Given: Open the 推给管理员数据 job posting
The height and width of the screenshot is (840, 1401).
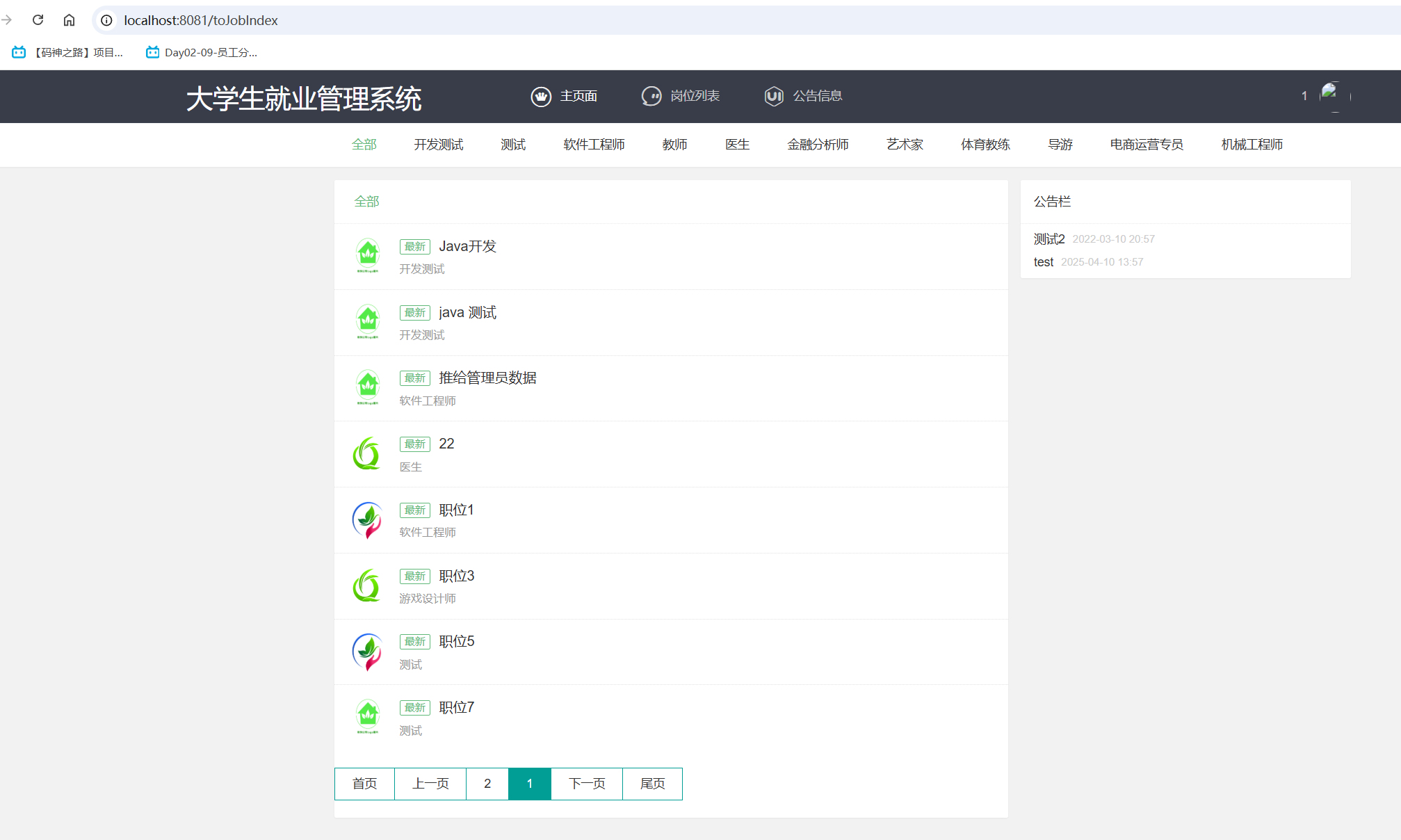Looking at the screenshot, I should point(487,378).
